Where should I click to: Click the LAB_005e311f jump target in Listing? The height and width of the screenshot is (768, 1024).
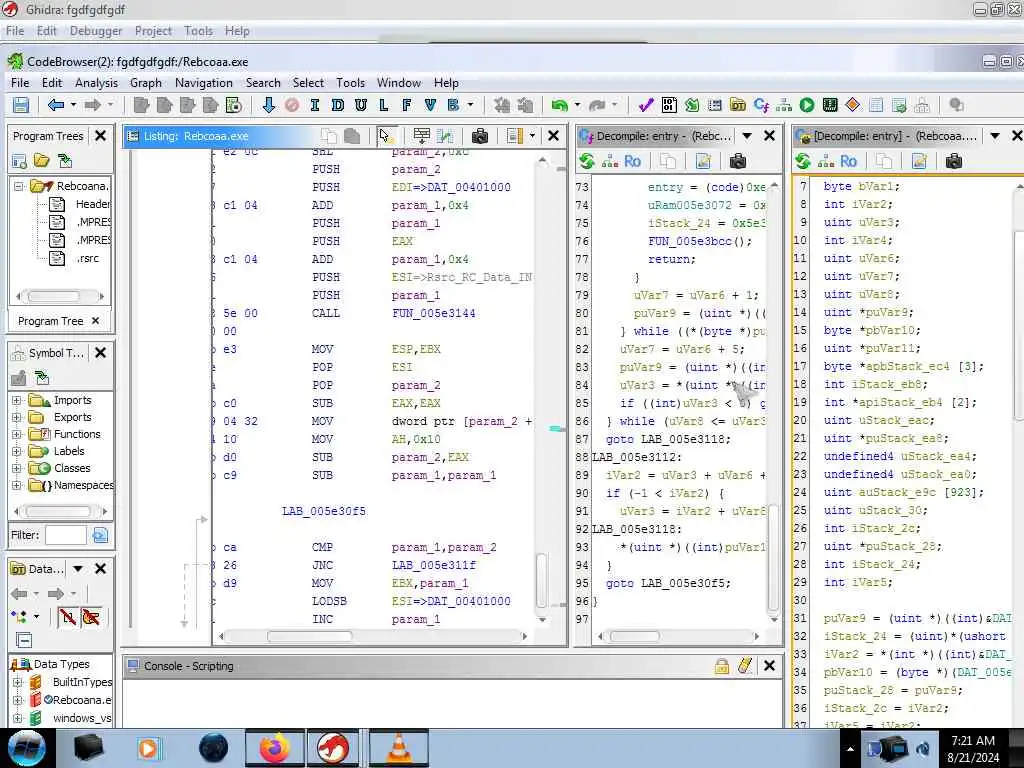click(x=434, y=566)
